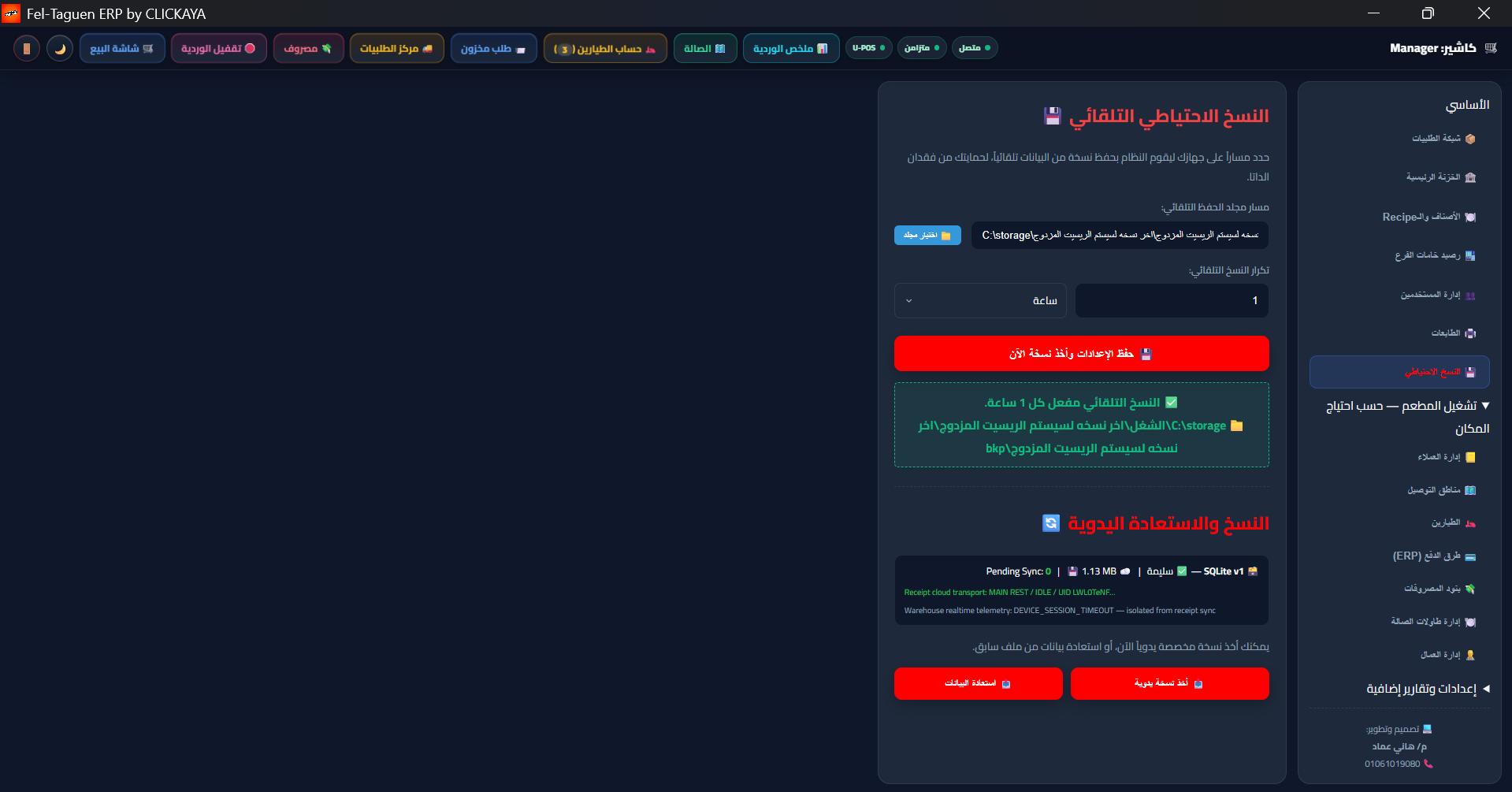1512x792 pixels.
Task: Click the Pending Sync: 0 status text
Action: [1018, 571]
